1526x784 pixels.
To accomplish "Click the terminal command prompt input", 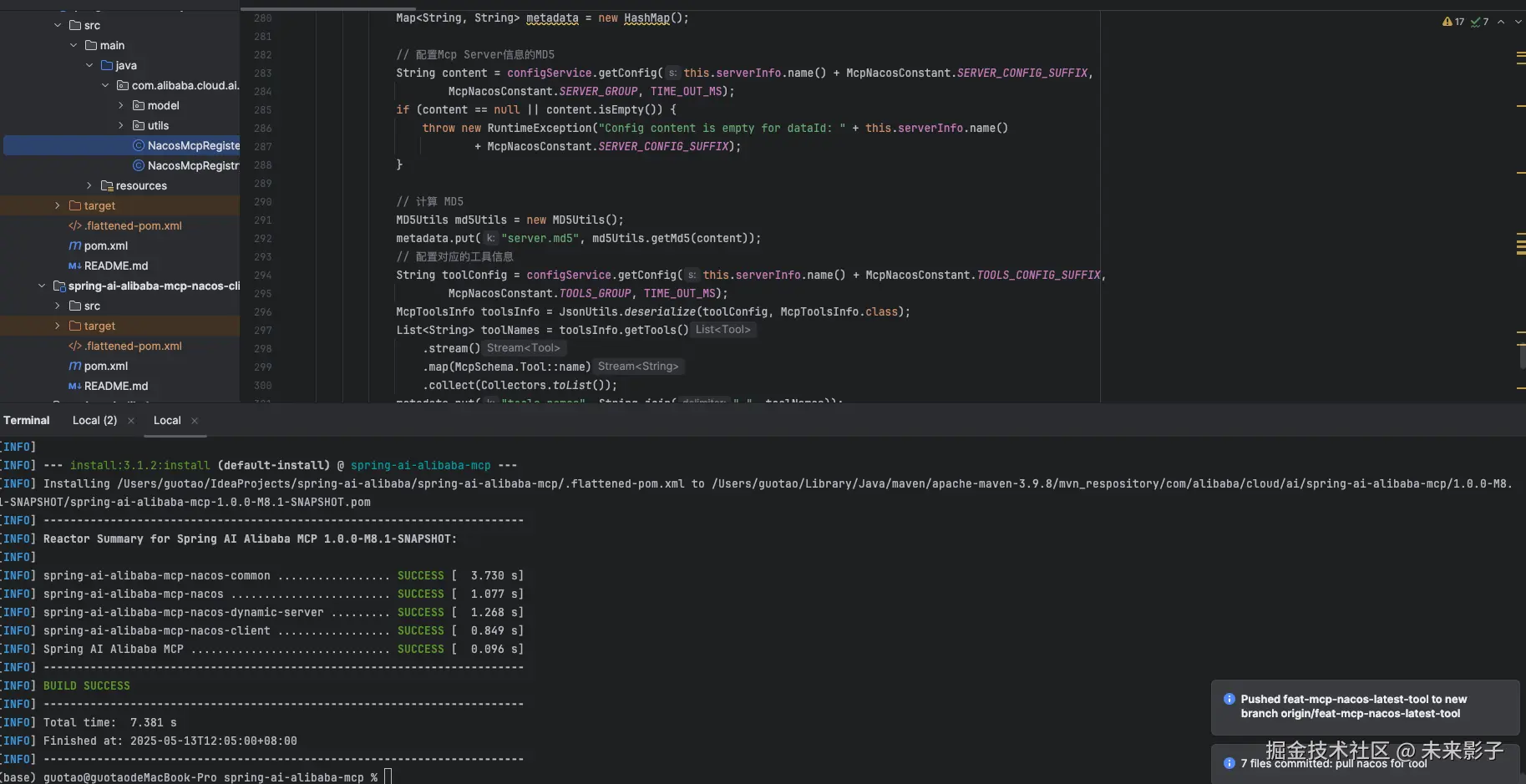I will [388, 777].
